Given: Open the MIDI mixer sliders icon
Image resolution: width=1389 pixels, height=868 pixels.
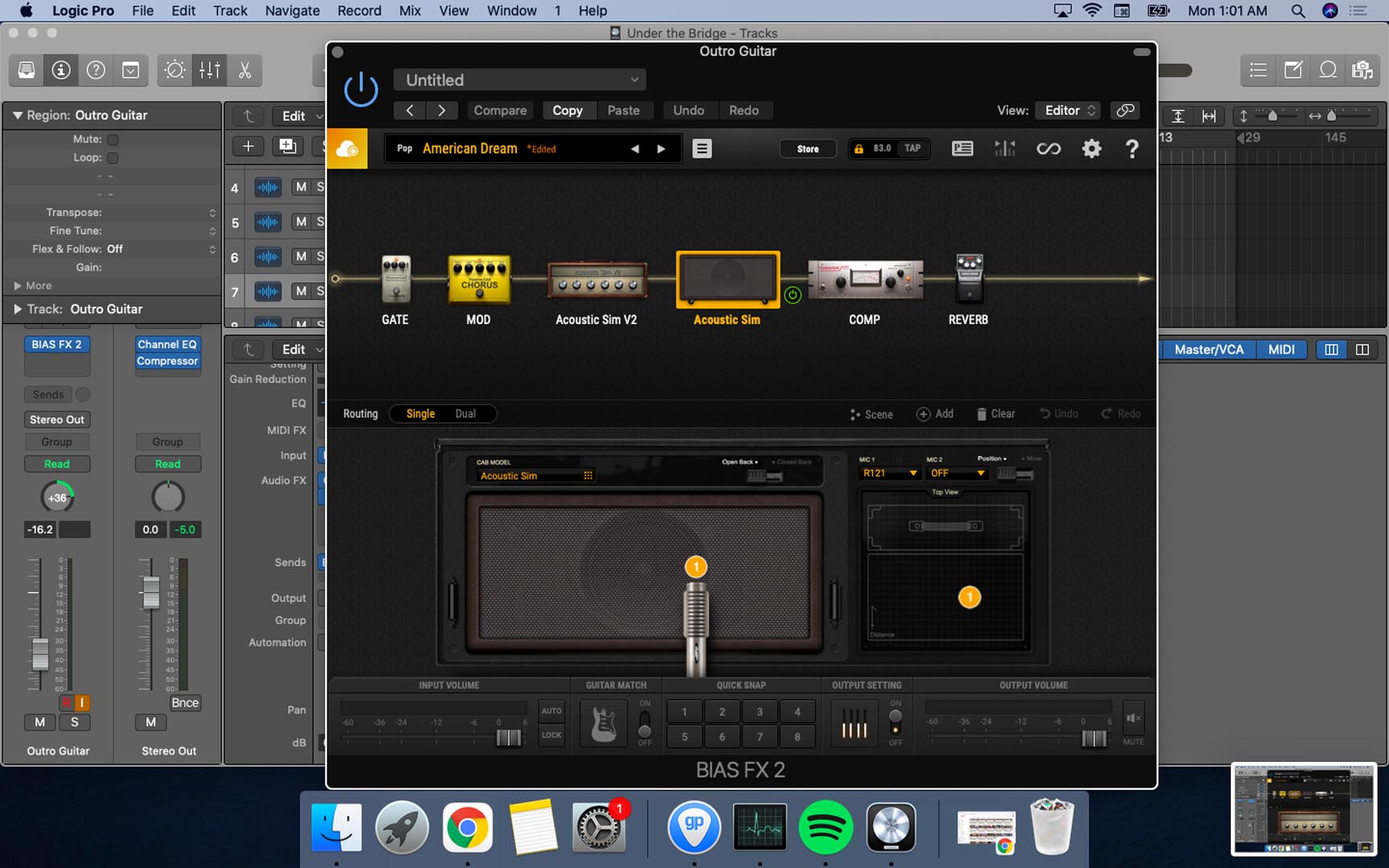Looking at the screenshot, I should point(1005,149).
